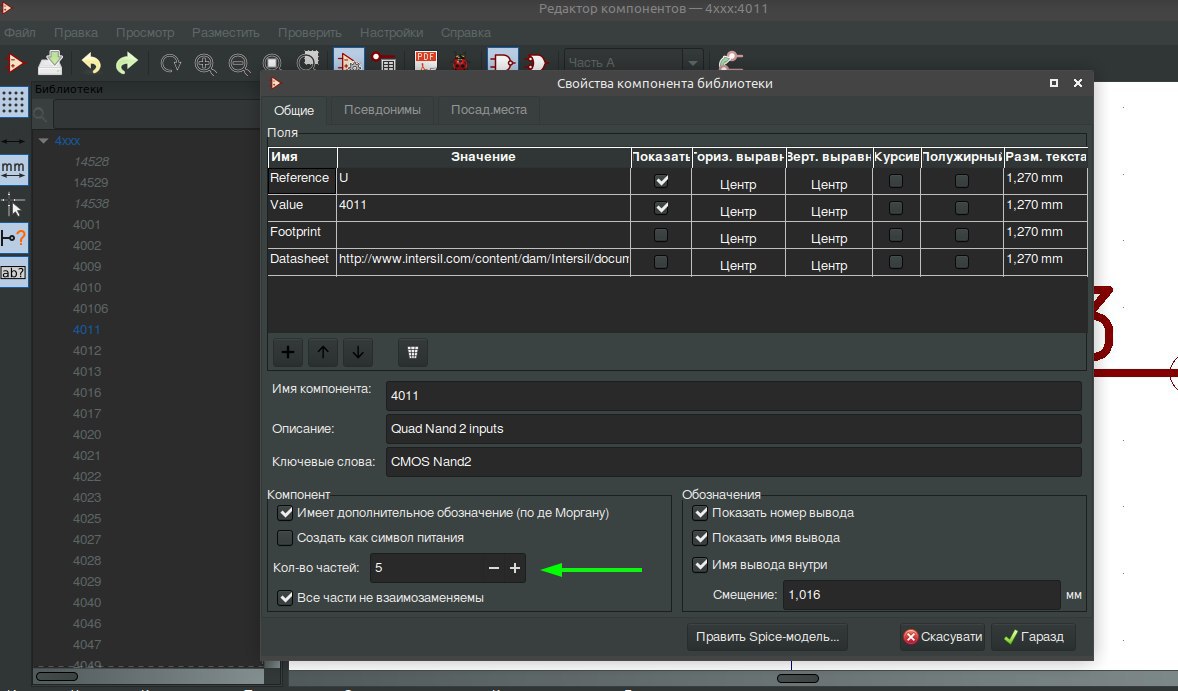Move field down with arrow button
Image resolution: width=1178 pixels, height=691 pixels.
coord(358,352)
